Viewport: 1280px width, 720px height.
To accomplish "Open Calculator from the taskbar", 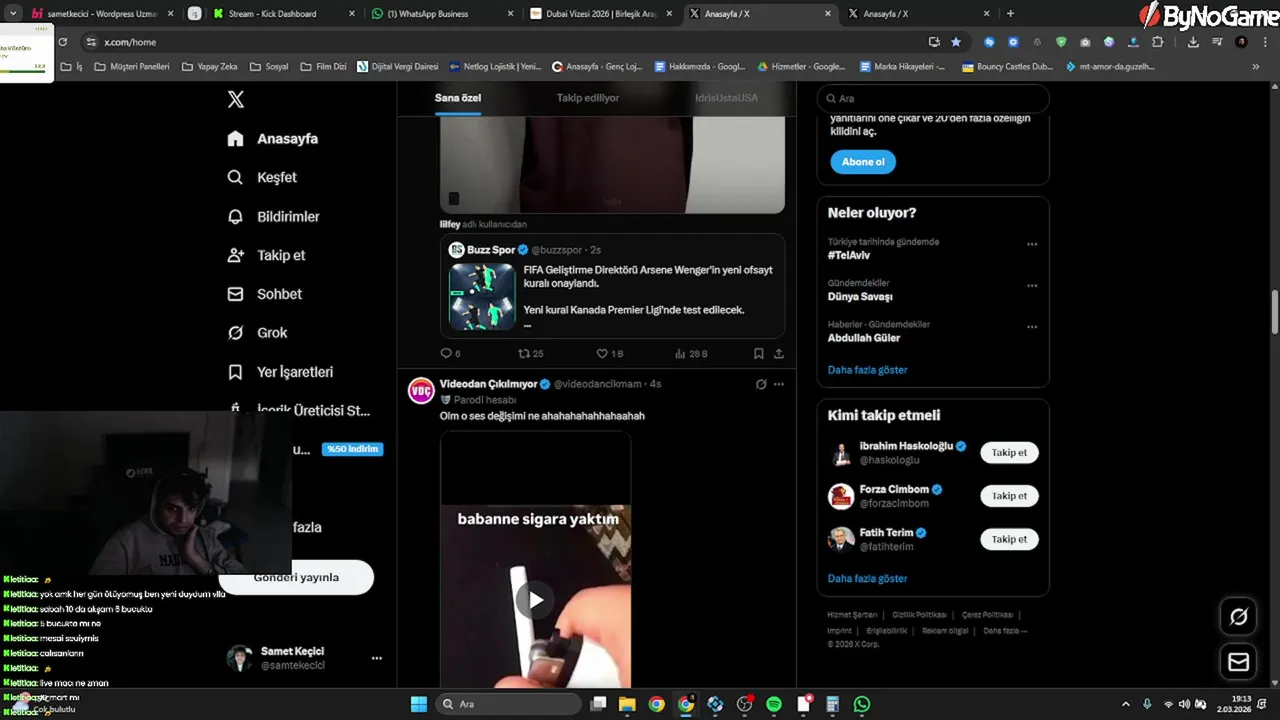I will click(x=833, y=704).
